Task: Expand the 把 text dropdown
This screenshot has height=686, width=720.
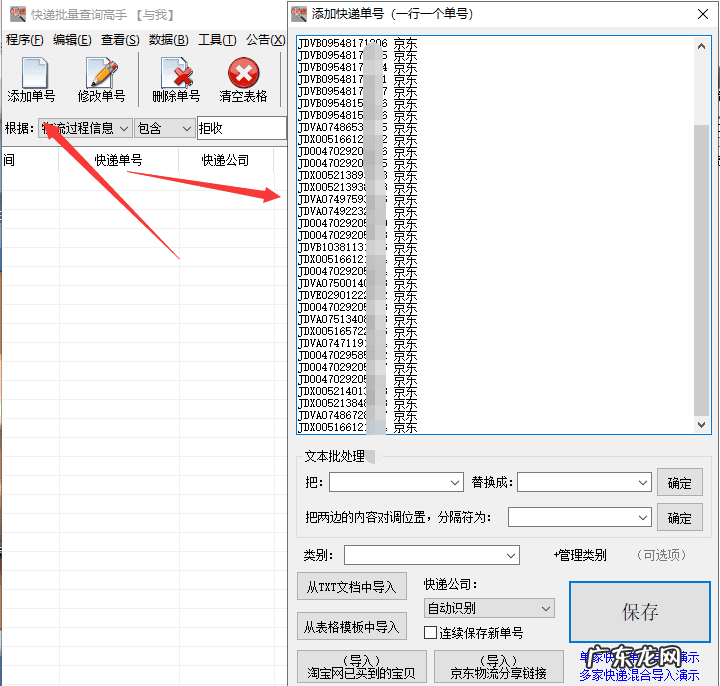Action: tap(455, 483)
